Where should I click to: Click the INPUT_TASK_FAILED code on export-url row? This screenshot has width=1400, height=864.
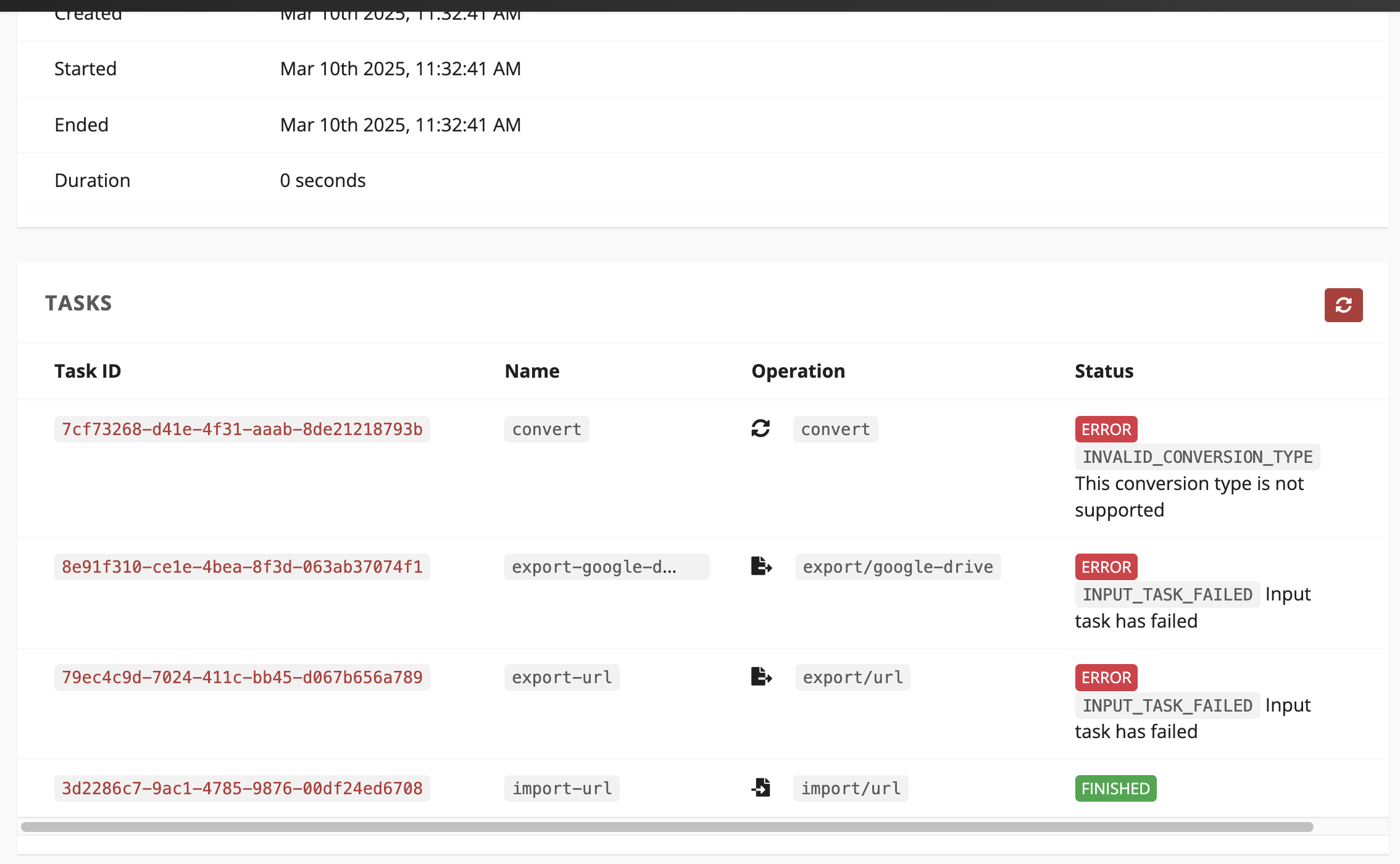point(1167,705)
